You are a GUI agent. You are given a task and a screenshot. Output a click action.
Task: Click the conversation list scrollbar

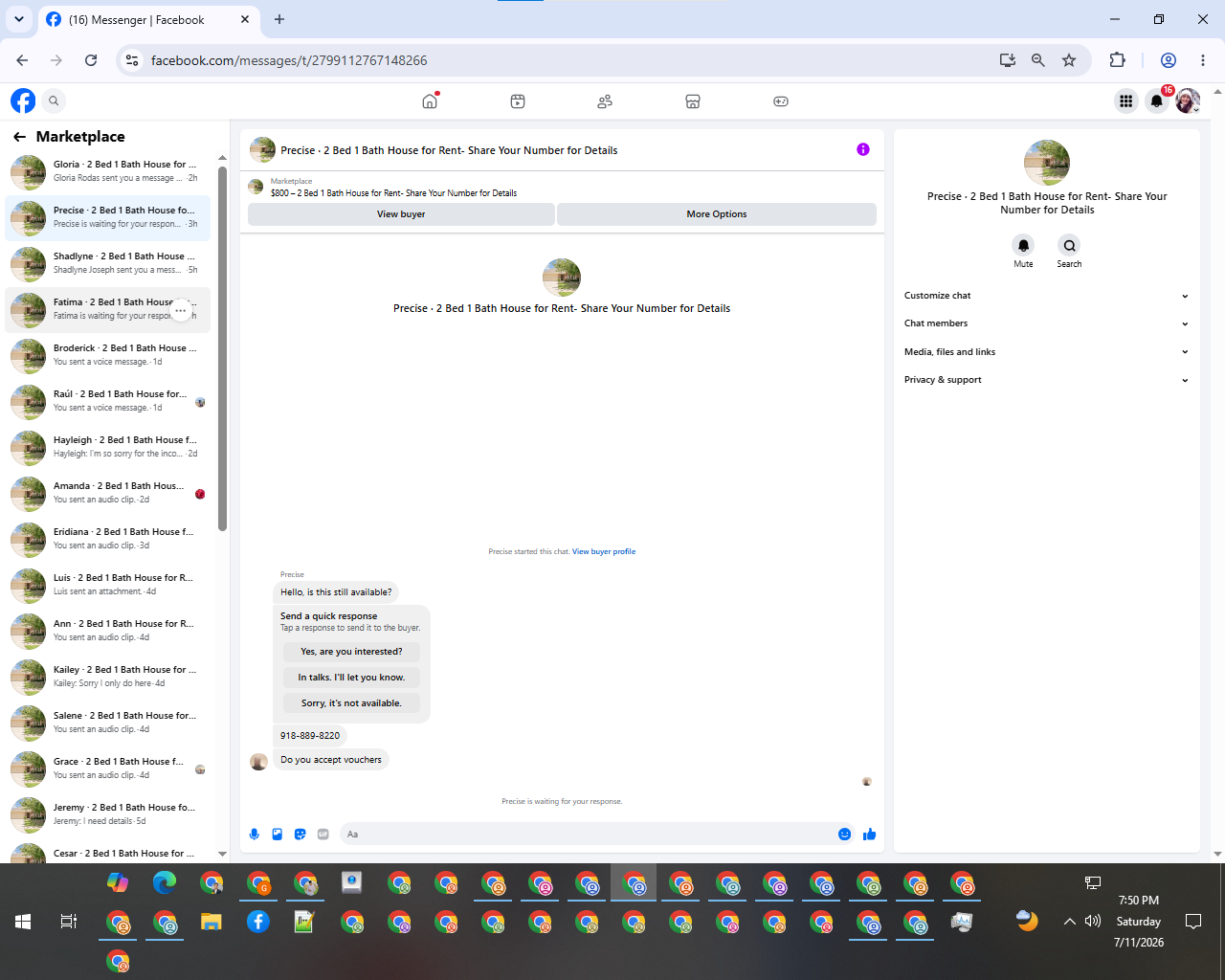(x=222, y=349)
